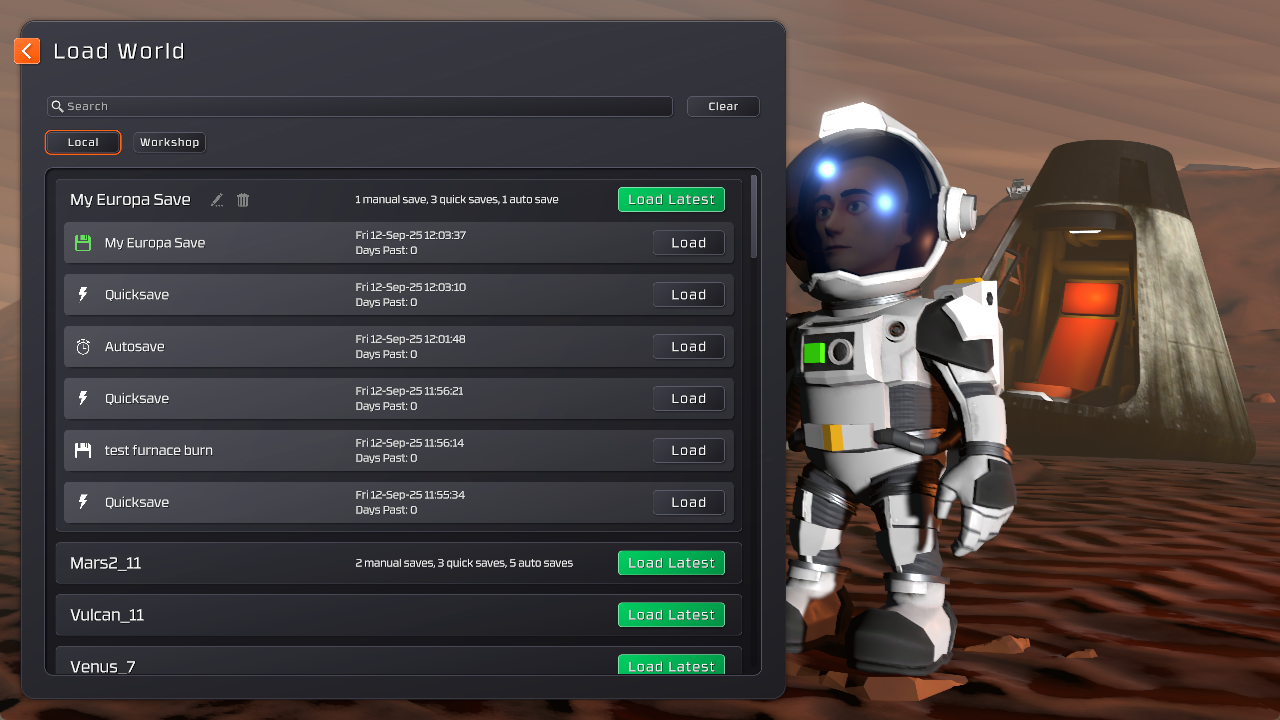
Task: Load Latest for My Europa Save
Action: pyautogui.click(x=671, y=200)
